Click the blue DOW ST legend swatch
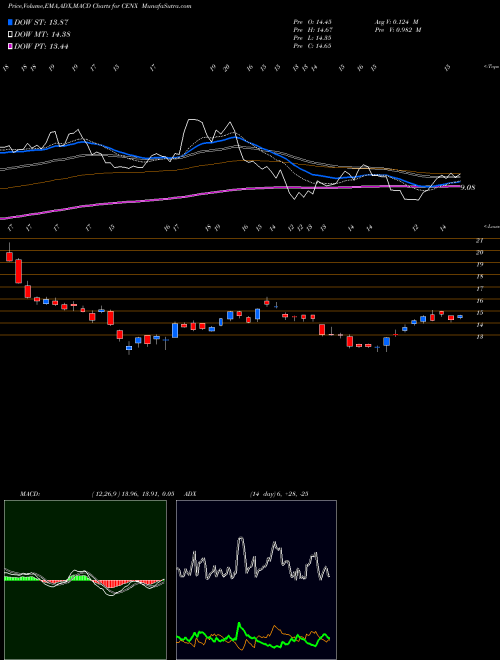 pos(10,23)
